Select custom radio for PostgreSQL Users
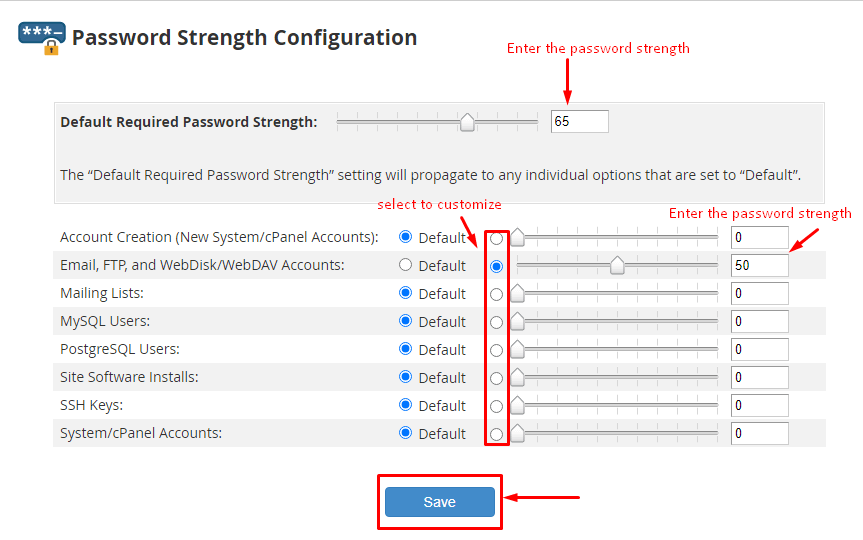Image resolution: width=863 pixels, height=540 pixels. click(x=496, y=351)
